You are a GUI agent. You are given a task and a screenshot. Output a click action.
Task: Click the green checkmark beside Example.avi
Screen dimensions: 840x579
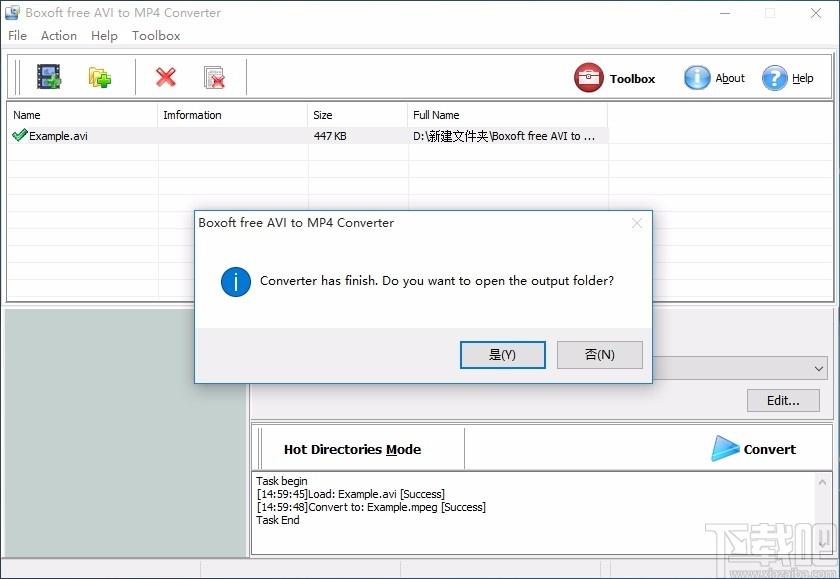pyautogui.click(x=19, y=136)
